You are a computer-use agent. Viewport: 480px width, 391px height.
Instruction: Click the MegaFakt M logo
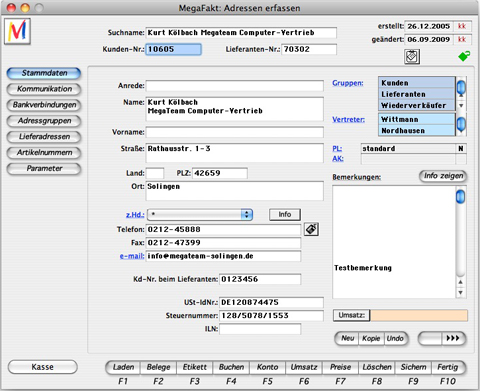tap(17, 31)
